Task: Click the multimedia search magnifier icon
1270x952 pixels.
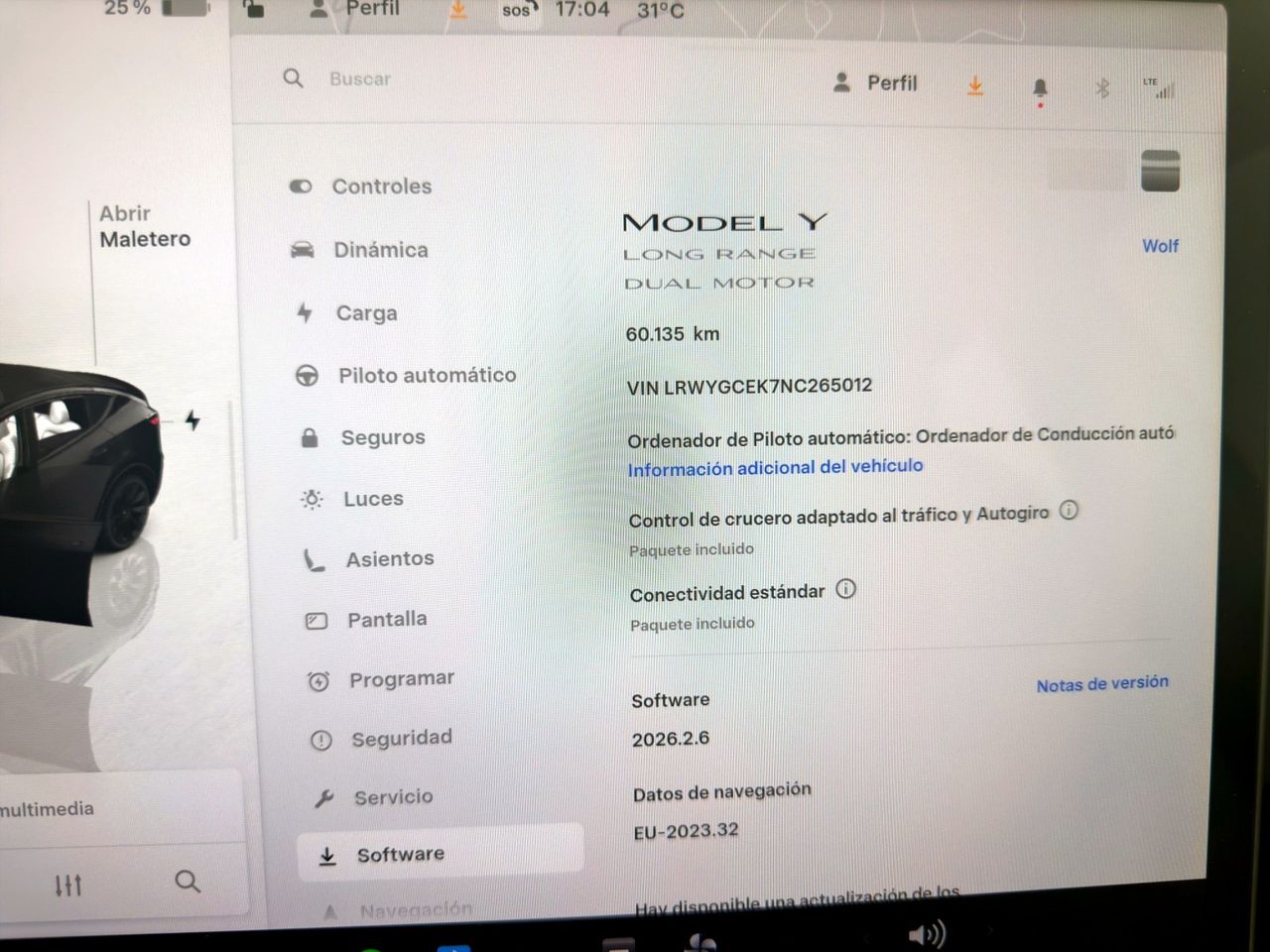Action: click(188, 881)
